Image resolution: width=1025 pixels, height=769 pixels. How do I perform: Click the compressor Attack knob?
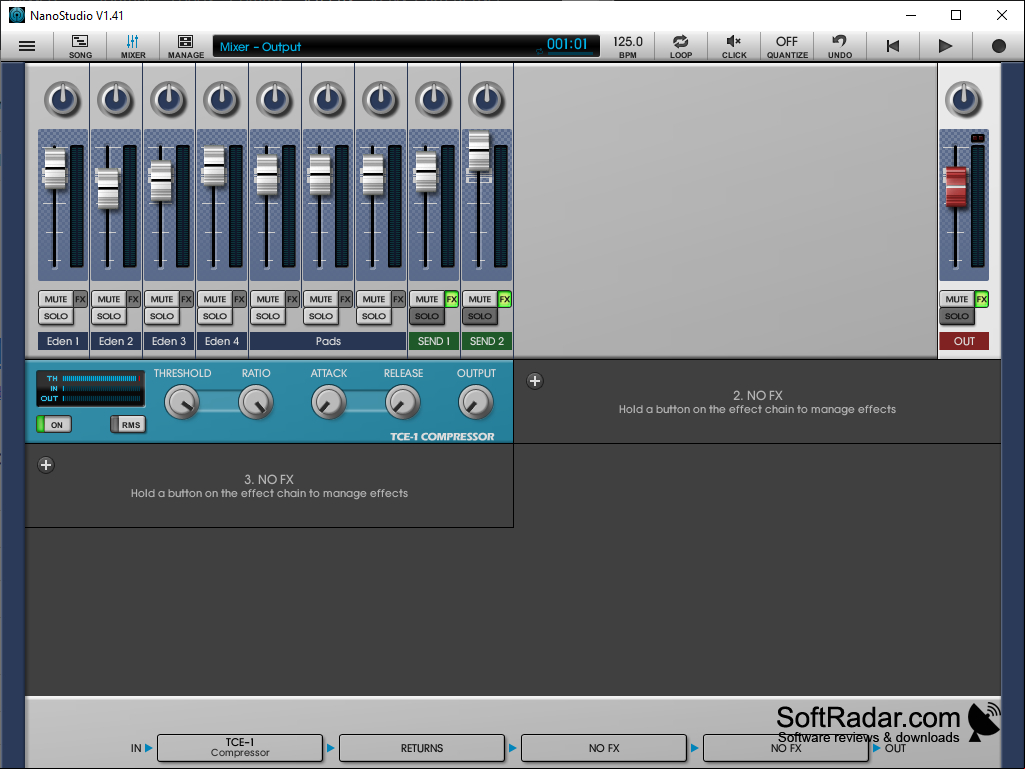pyautogui.click(x=328, y=402)
